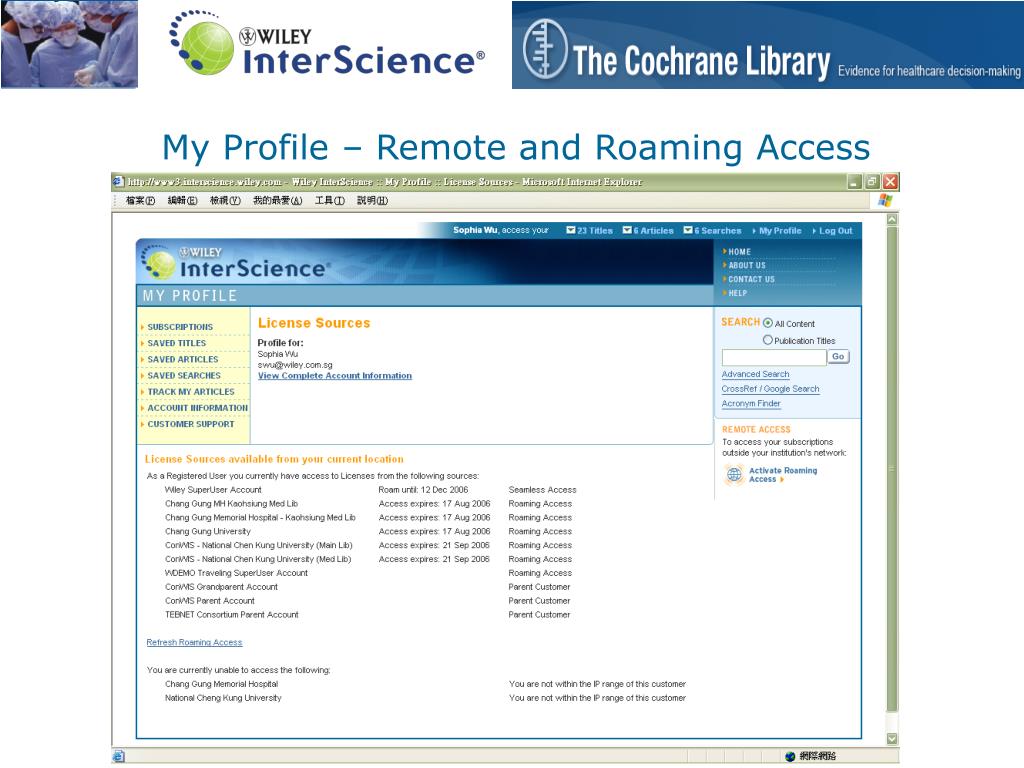Open the Advanced Search link
The image size is (1024, 768).
(756, 374)
